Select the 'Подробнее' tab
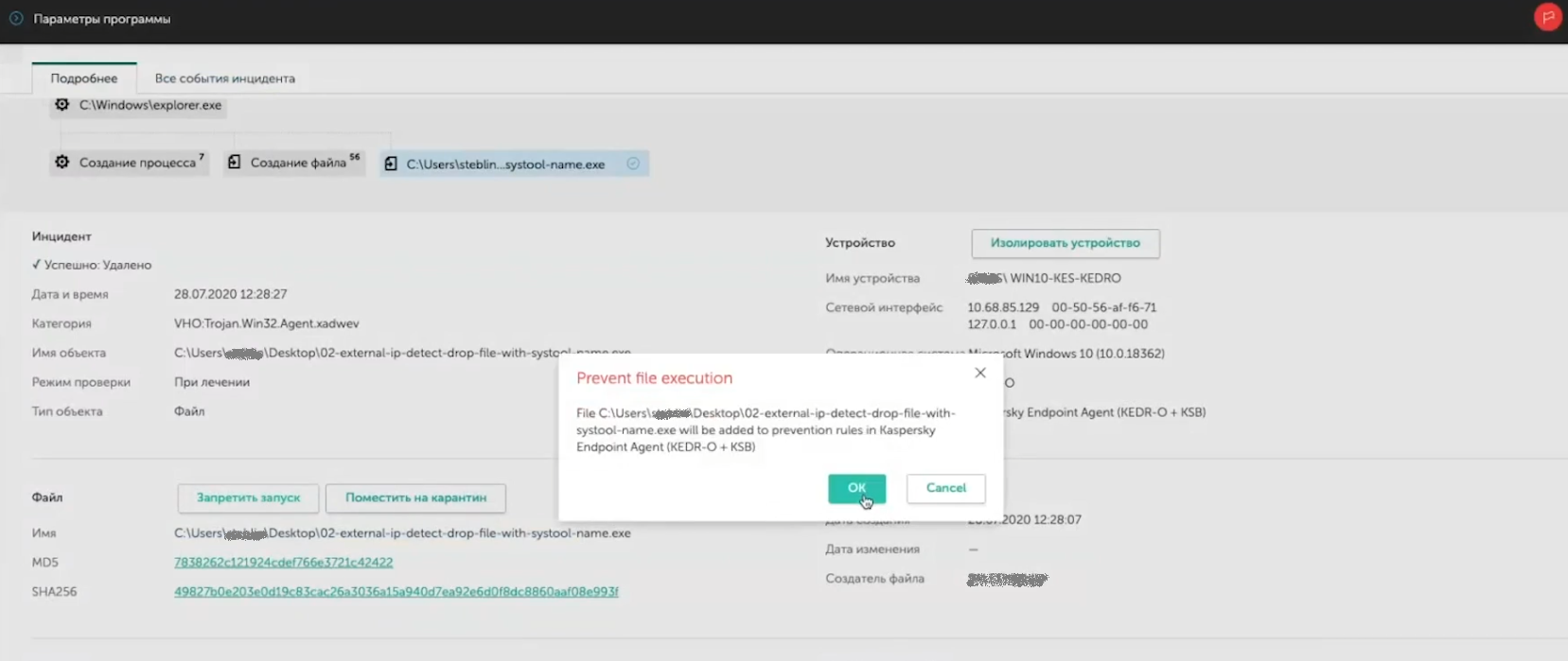Screen dimensions: 1568x661 pos(84,78)
